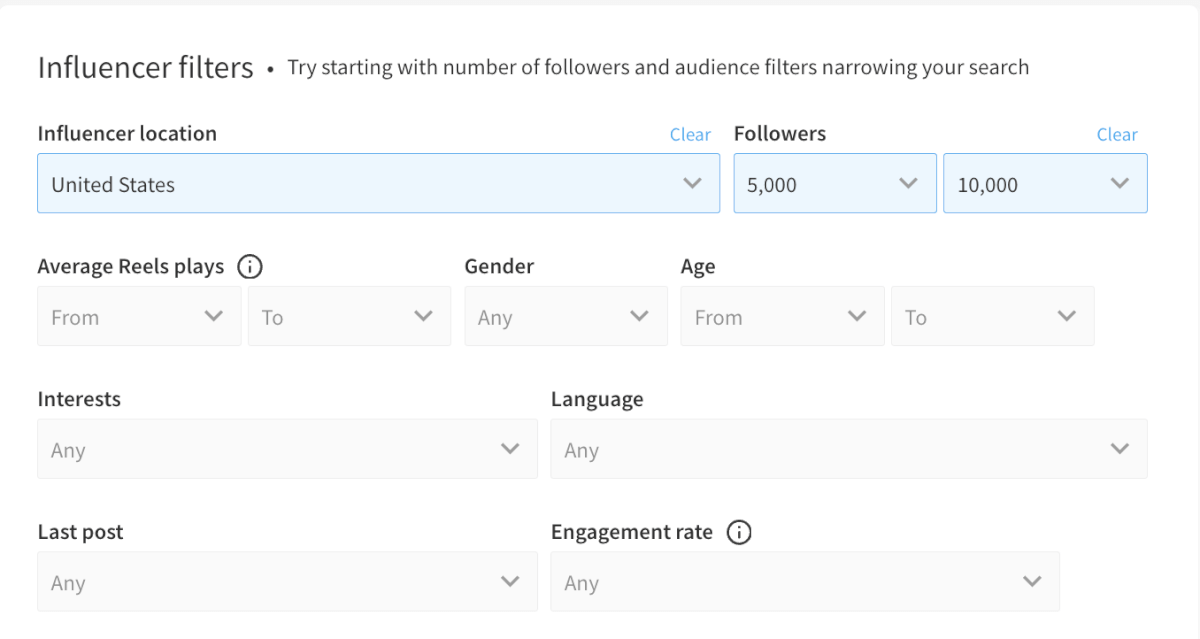Screen dimensions: 1200x639
Task: Click the chevron on the Influencer location field
Action: [692, 183]
